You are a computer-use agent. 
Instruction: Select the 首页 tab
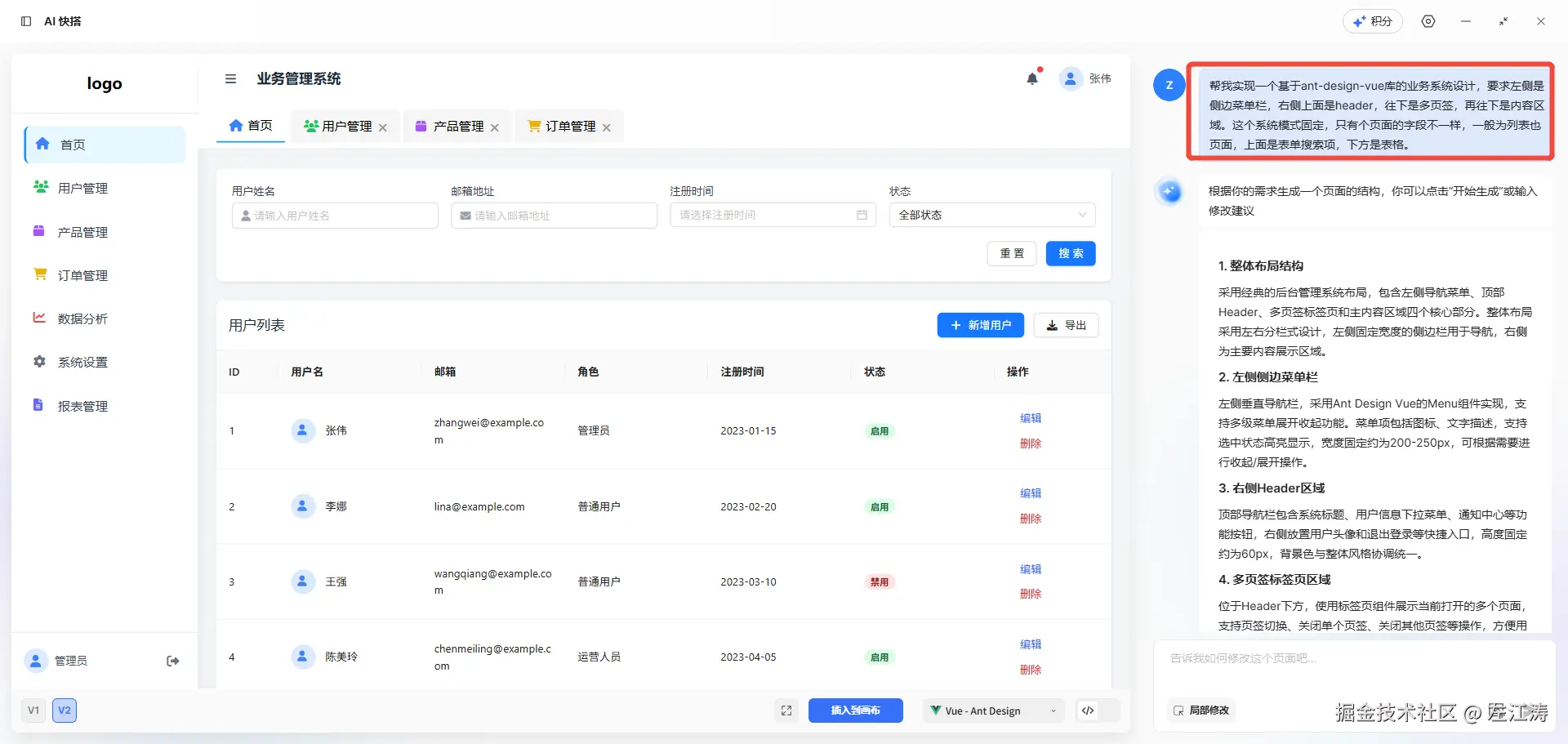click(251, 126)
